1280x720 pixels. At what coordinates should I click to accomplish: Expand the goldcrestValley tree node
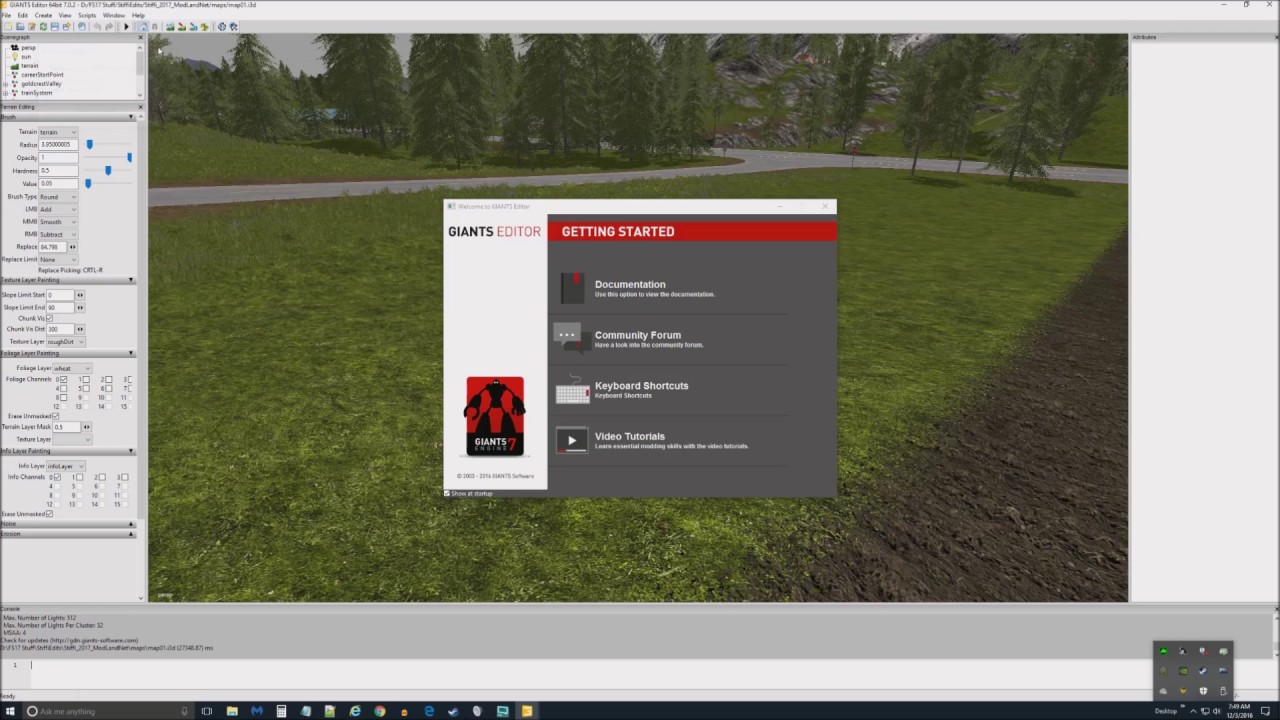point(6,84)
